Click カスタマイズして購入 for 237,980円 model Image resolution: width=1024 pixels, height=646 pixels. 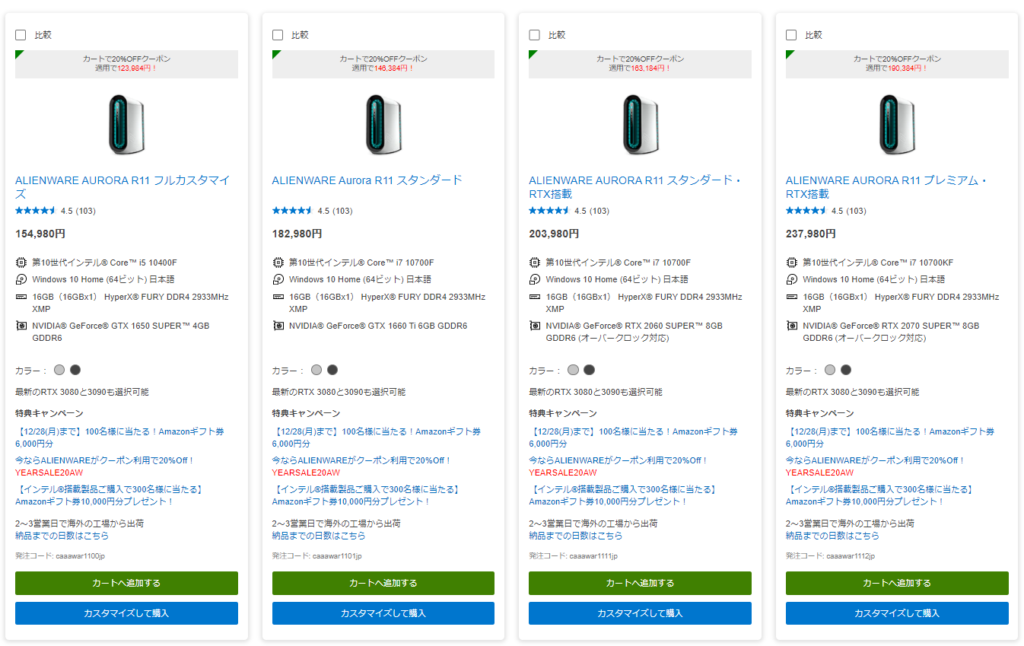pos(897,613)
